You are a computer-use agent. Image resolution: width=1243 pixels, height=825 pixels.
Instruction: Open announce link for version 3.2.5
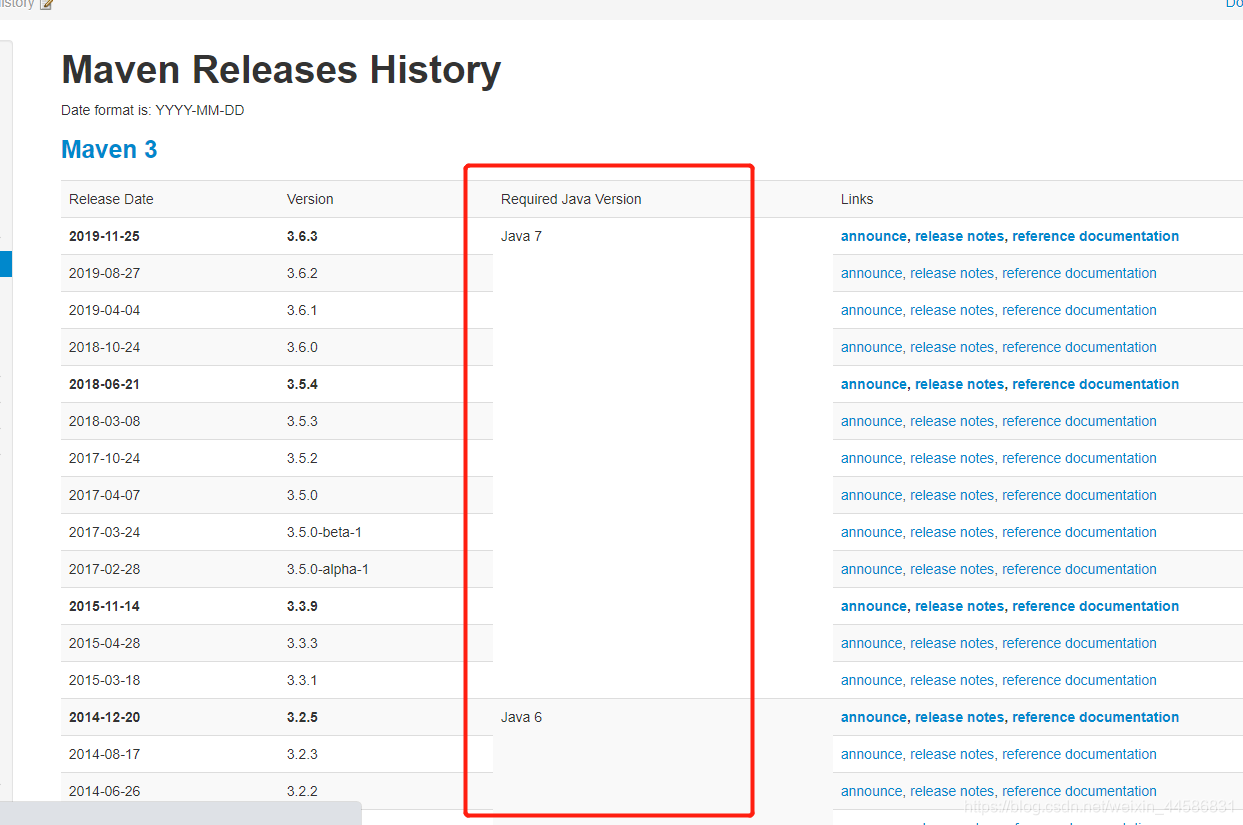coord(873,718)
